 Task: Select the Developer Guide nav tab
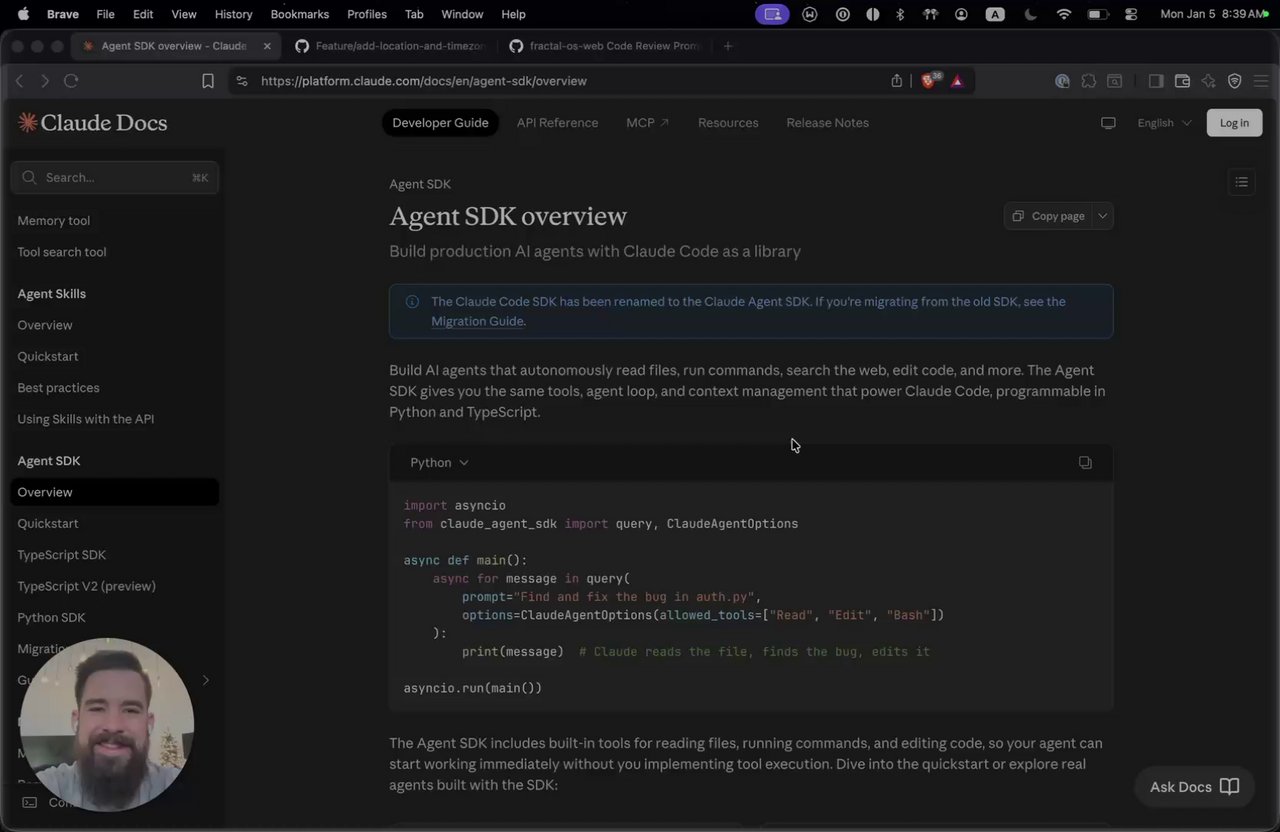click(440, 123)
